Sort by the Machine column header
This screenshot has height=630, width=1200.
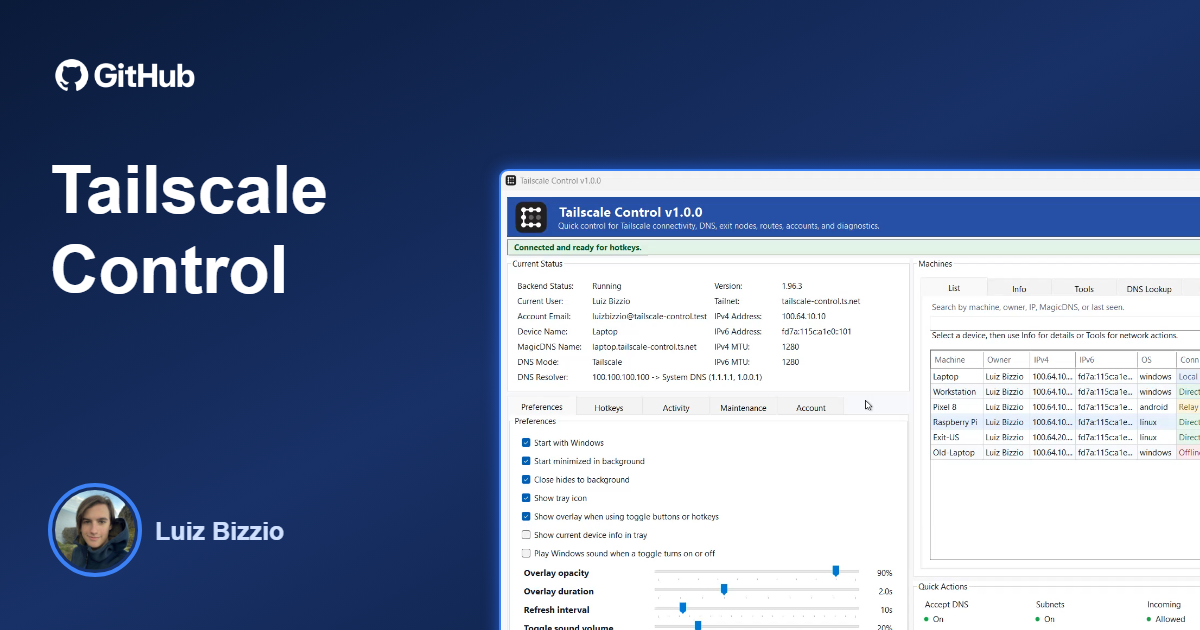956,360
